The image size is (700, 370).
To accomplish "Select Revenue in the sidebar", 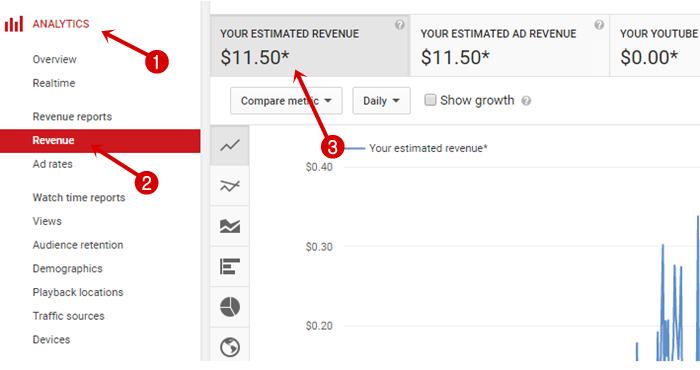I will coord(100,141).
